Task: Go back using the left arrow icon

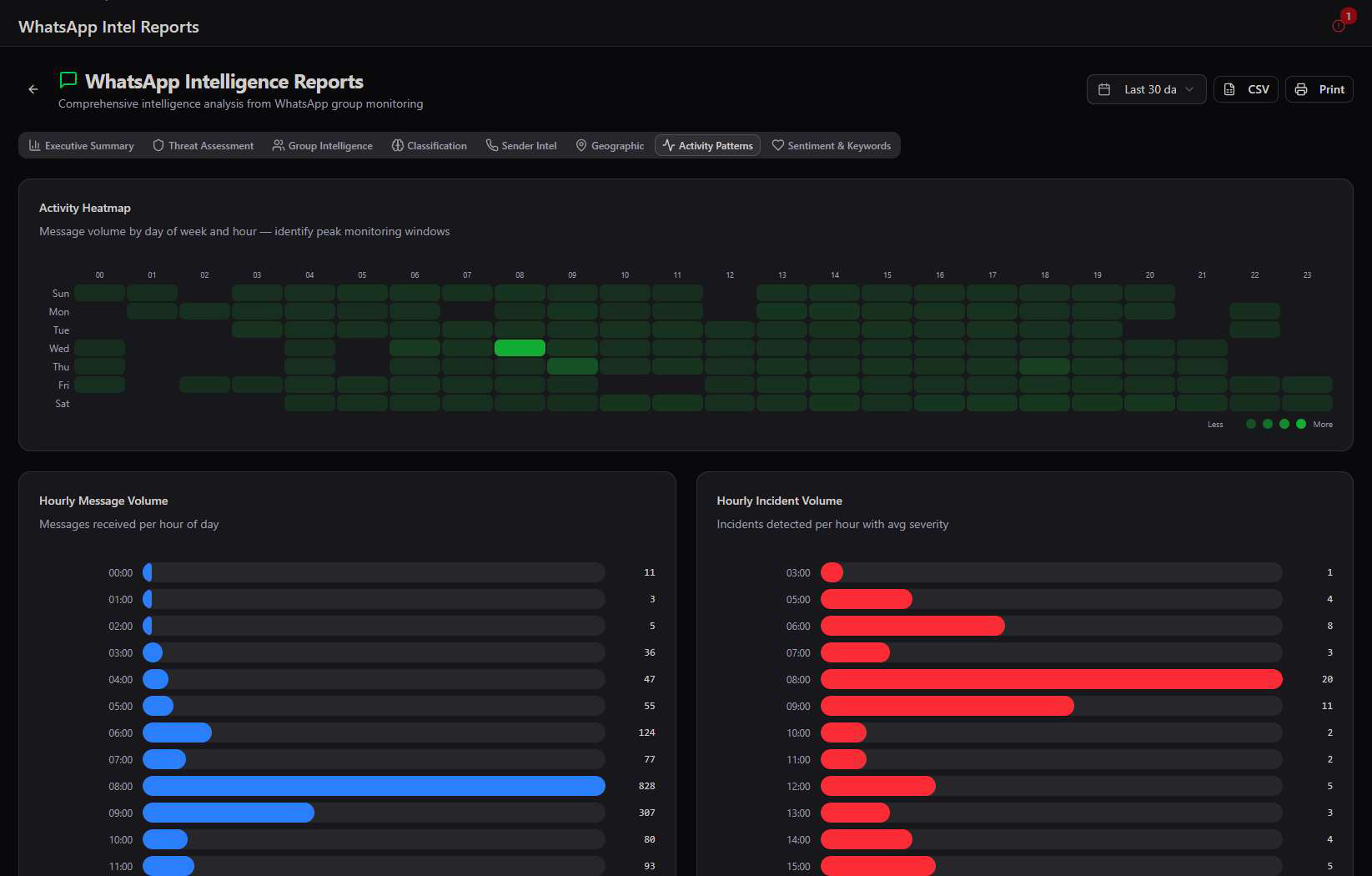Action: pos(33,89)
